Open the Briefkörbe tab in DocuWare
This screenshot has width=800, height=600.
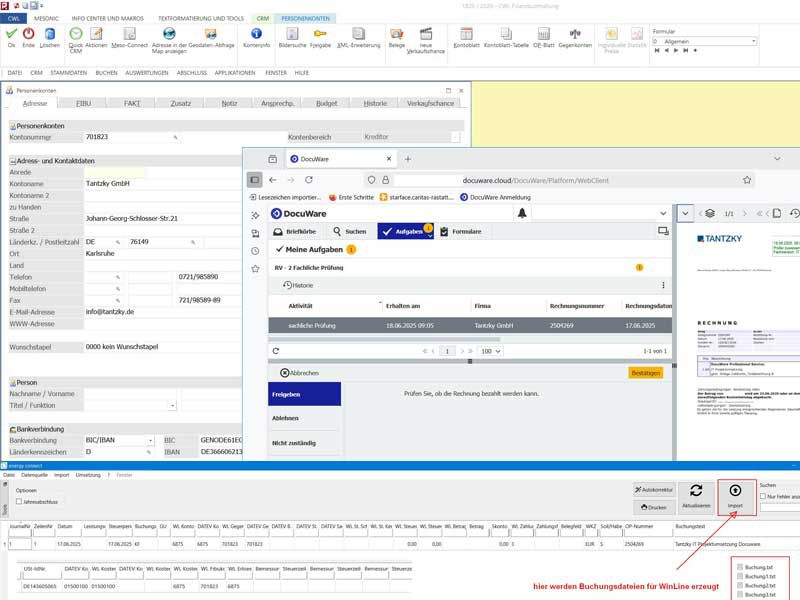[295, 232]
